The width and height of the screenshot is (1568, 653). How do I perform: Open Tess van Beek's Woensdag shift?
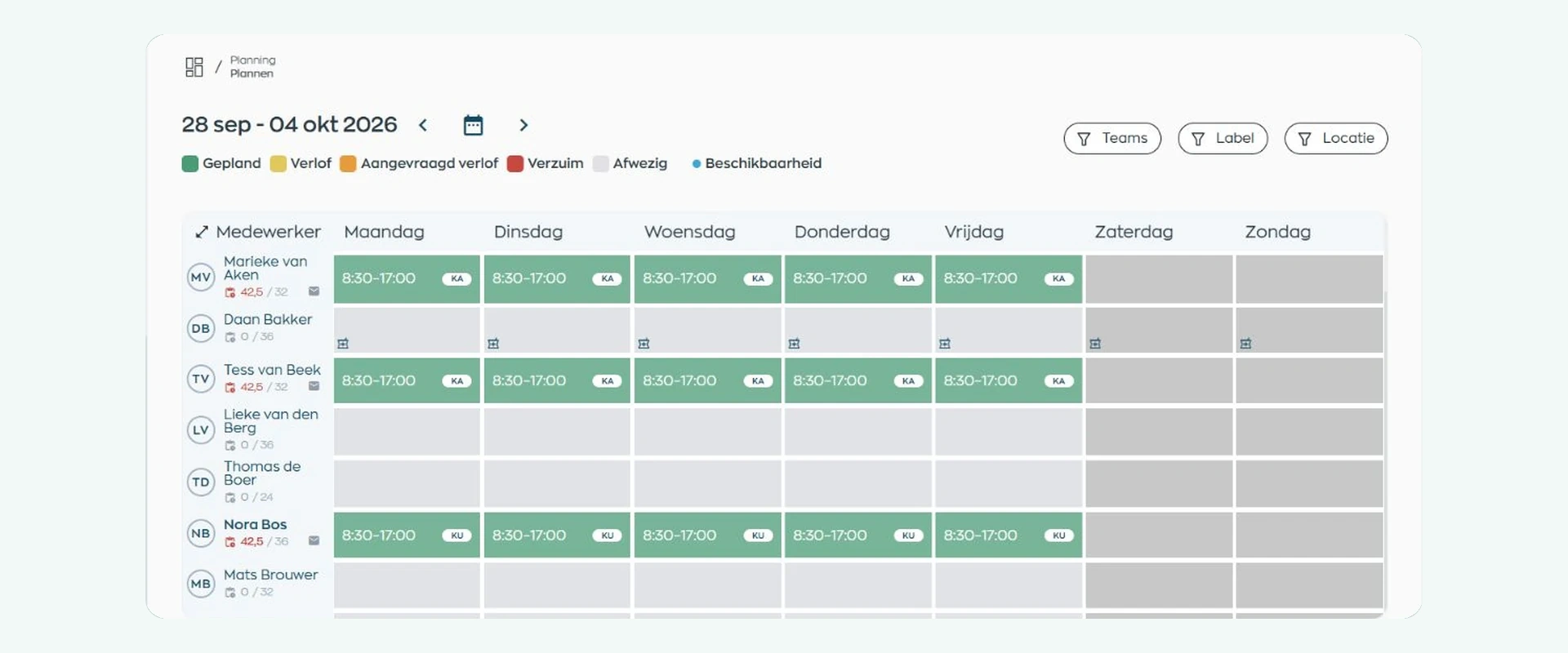click(x=707, y=380)
